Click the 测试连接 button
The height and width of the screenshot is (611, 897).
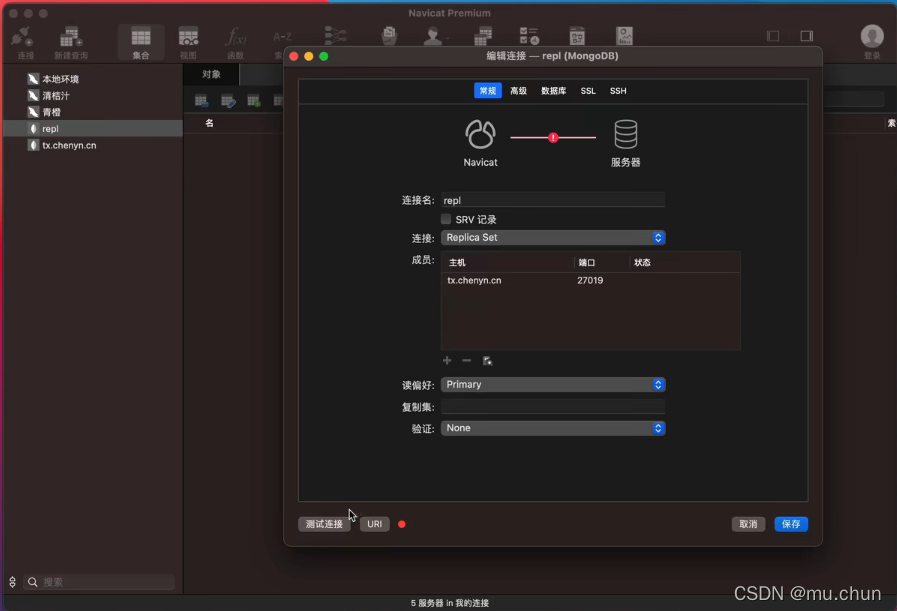coord(324,524)
